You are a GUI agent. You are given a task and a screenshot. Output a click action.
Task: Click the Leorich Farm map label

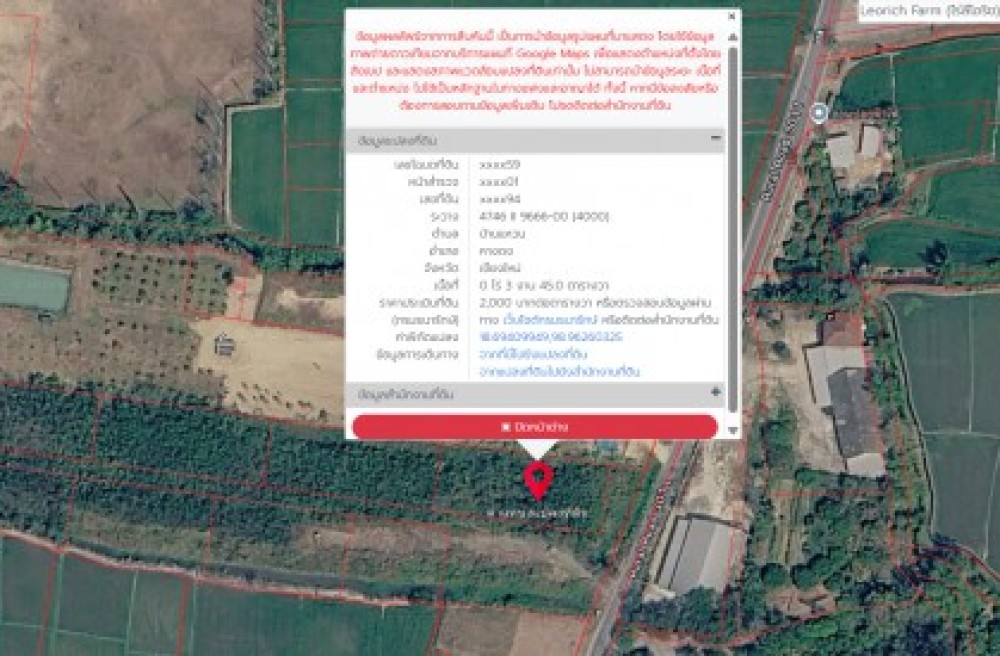[x=929, y=11]
